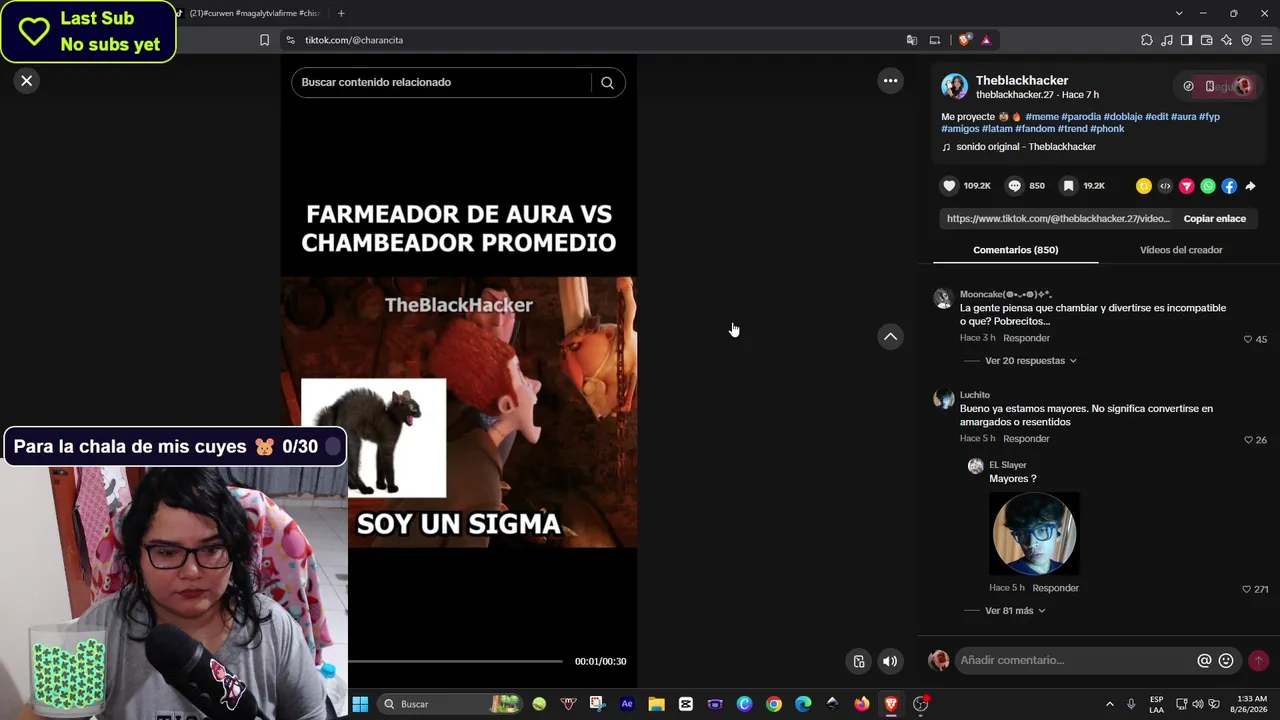Close the TikTok video viewer
Screen dimensions: 1280x720
click(27, 81)
